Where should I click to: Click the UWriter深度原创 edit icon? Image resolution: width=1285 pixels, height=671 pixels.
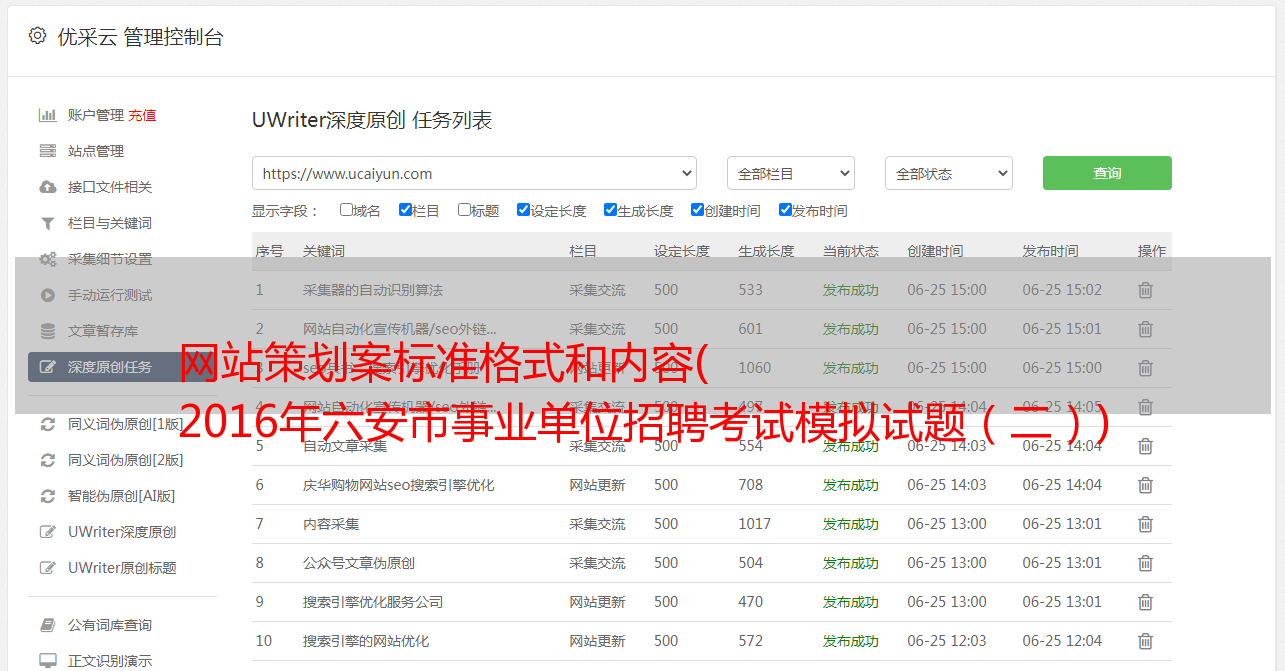[47, 532]
